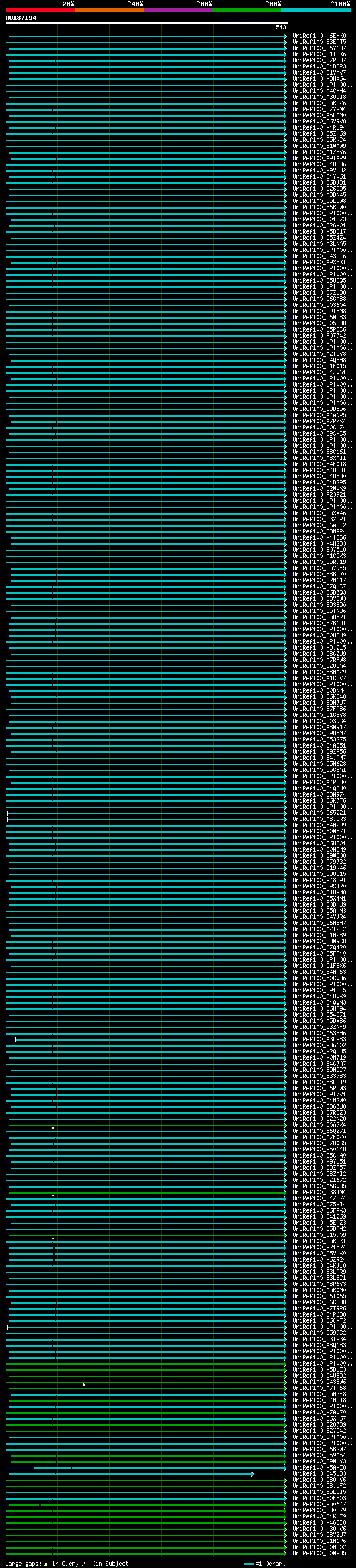This screenshot has width=356, height=1568.
Task: Follow the UniRef100_P21524 link
Action: pos(319,1247)
